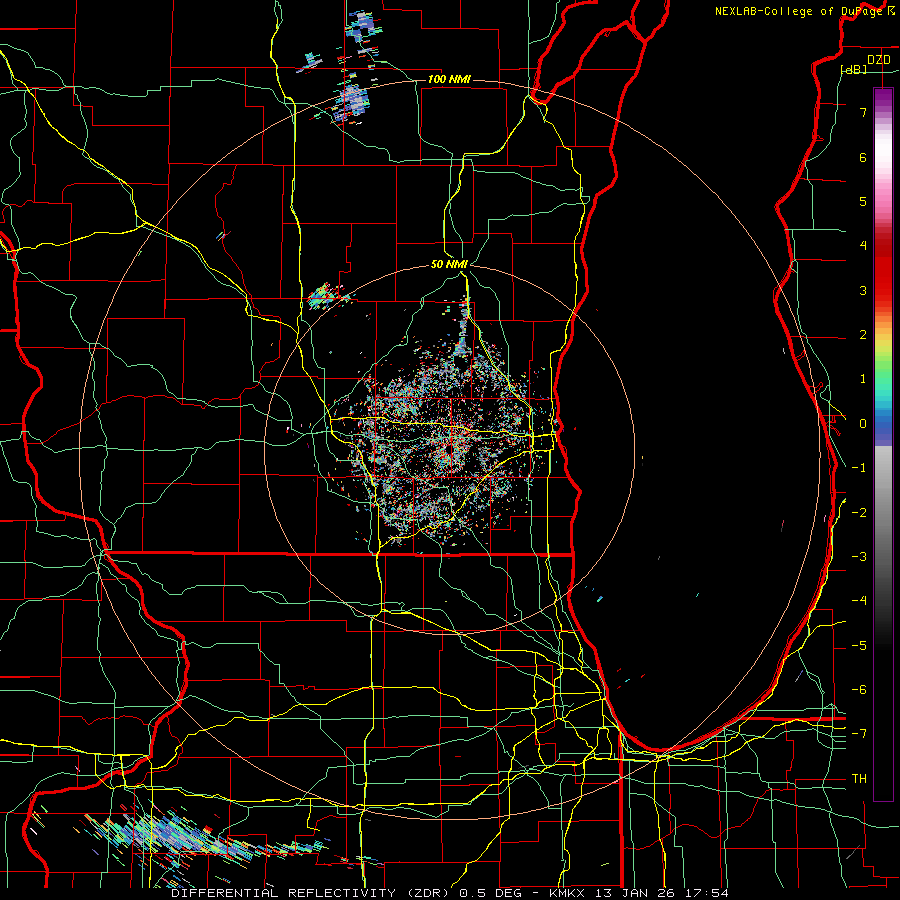This screenshot has height=900, width=900.
Task: Click the TH label below the color scale
Action: [859, 779]
